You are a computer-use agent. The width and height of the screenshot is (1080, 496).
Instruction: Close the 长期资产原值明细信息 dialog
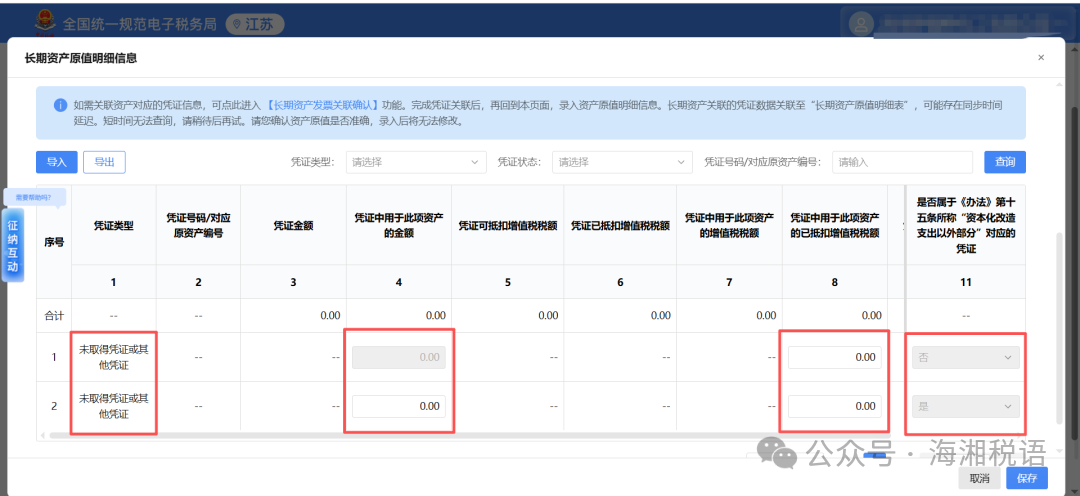tap(1041, 58)
